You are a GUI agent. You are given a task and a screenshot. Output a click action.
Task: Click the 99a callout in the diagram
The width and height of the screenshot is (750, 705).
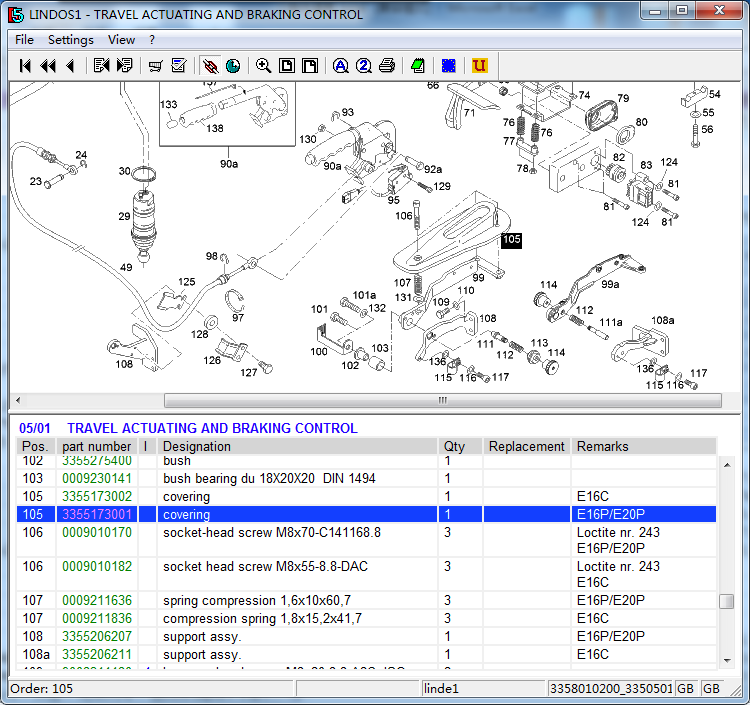click(x=610, y=285)
